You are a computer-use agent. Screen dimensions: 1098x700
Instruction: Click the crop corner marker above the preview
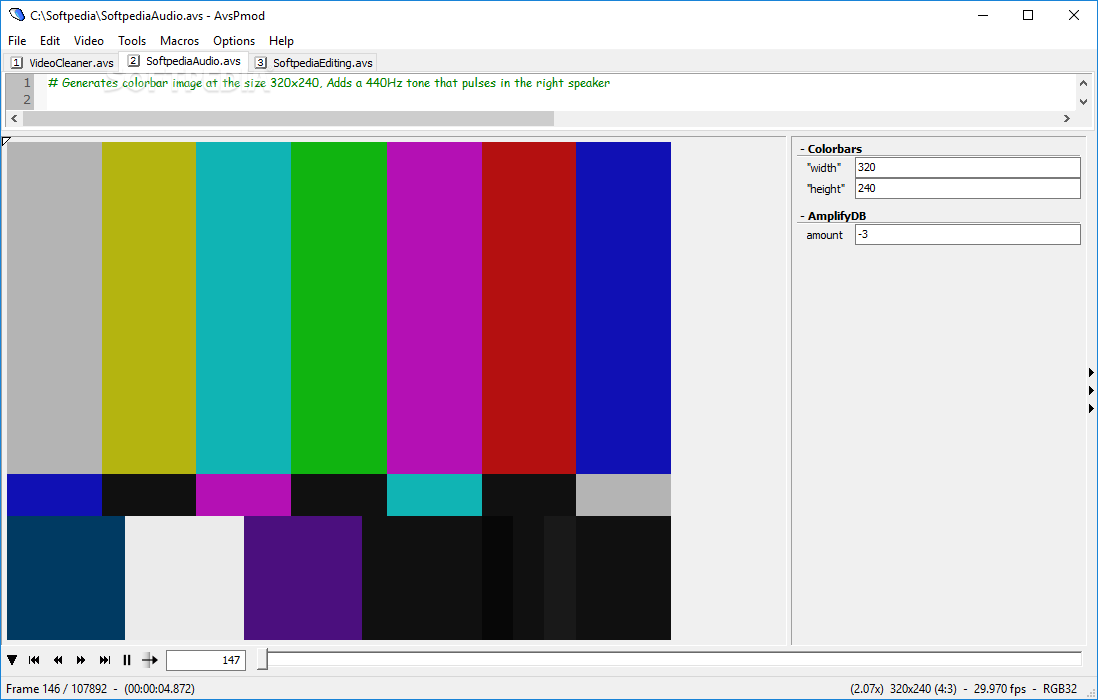coord(6,141)
